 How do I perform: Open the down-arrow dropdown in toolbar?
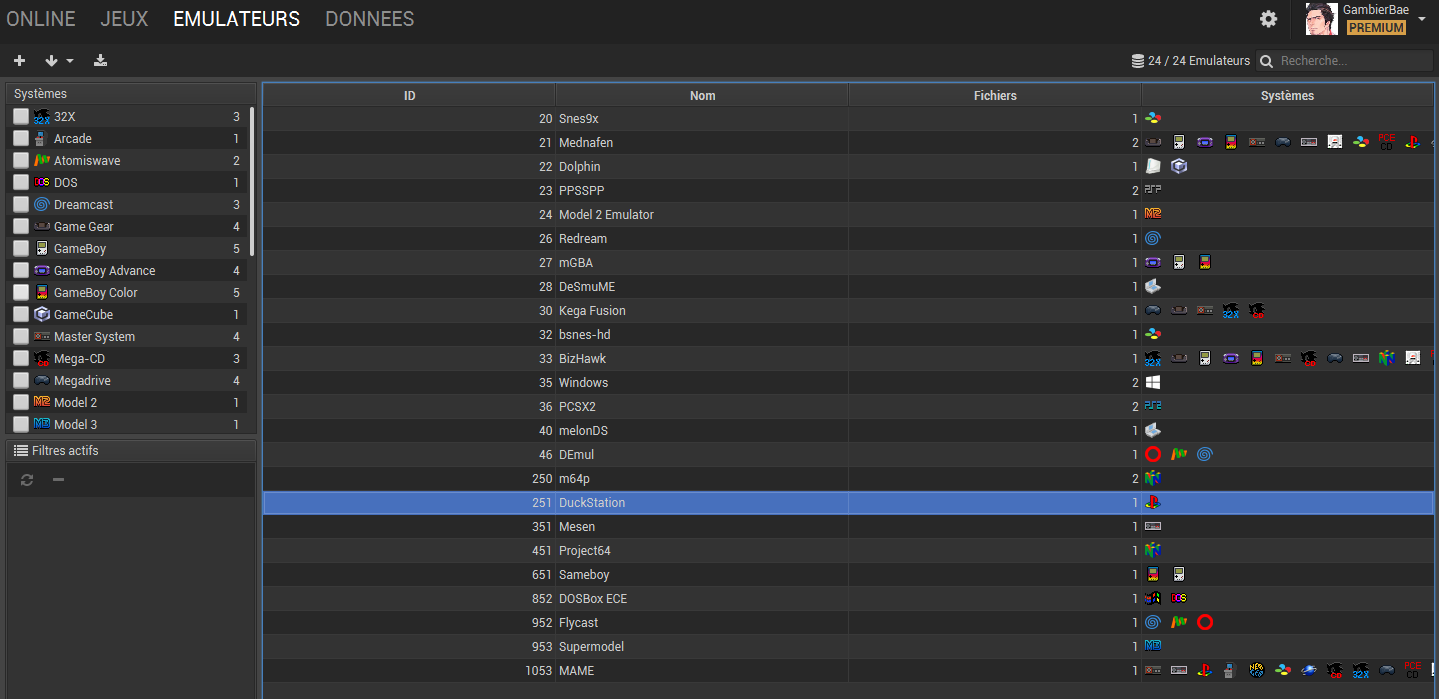(59, 61)
